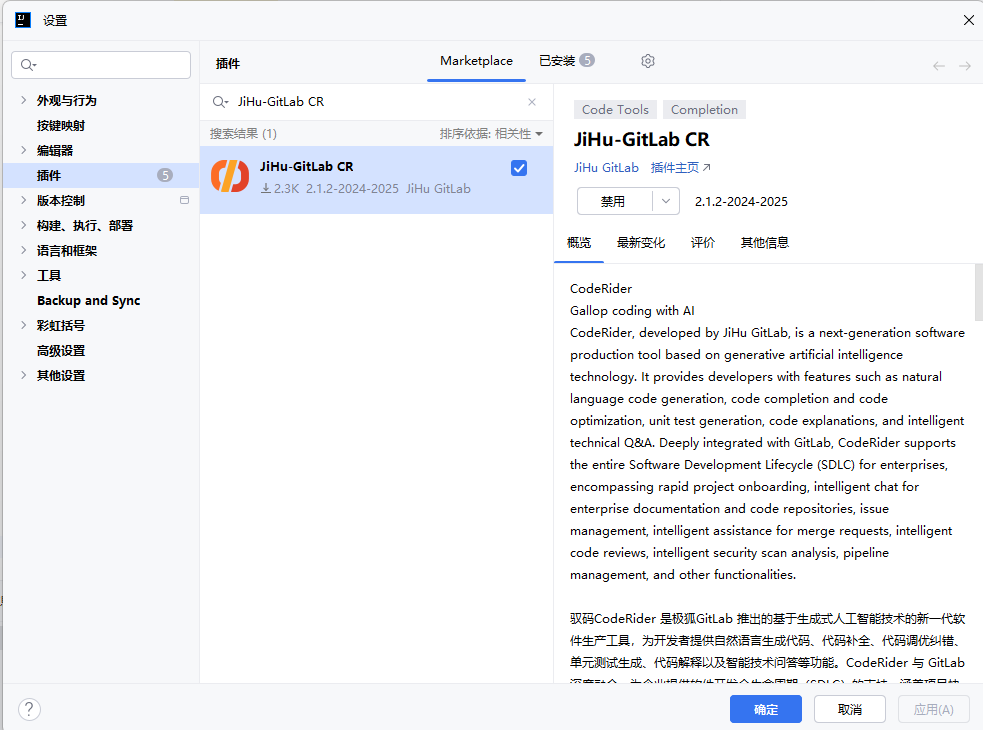Click the installed count badge
983x730 pixels.
coord(587,60)
